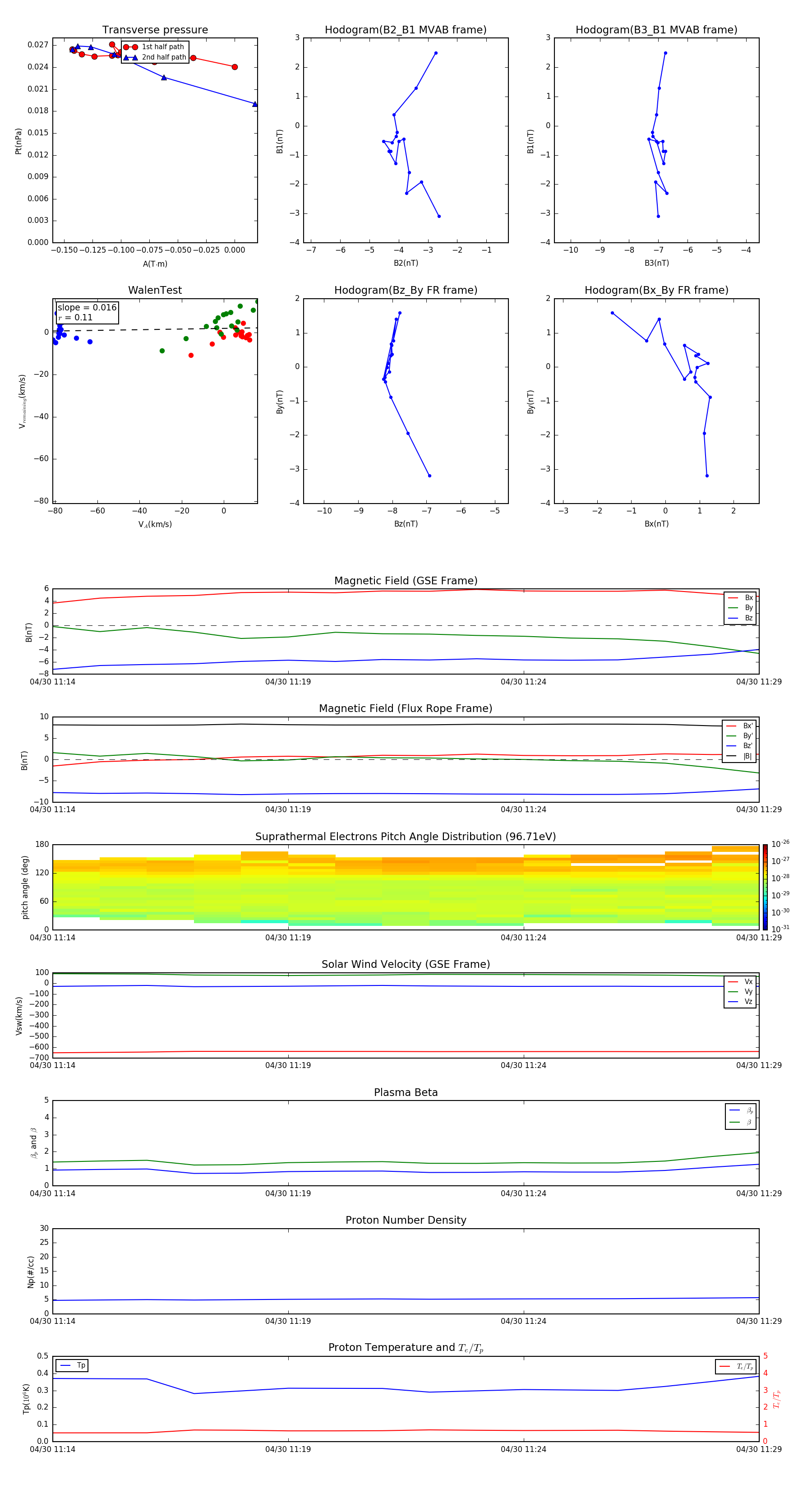Click "Np(#/cc)" axis label
812x1489 pixels.
pyautogui.click(x=31, y=1272)
